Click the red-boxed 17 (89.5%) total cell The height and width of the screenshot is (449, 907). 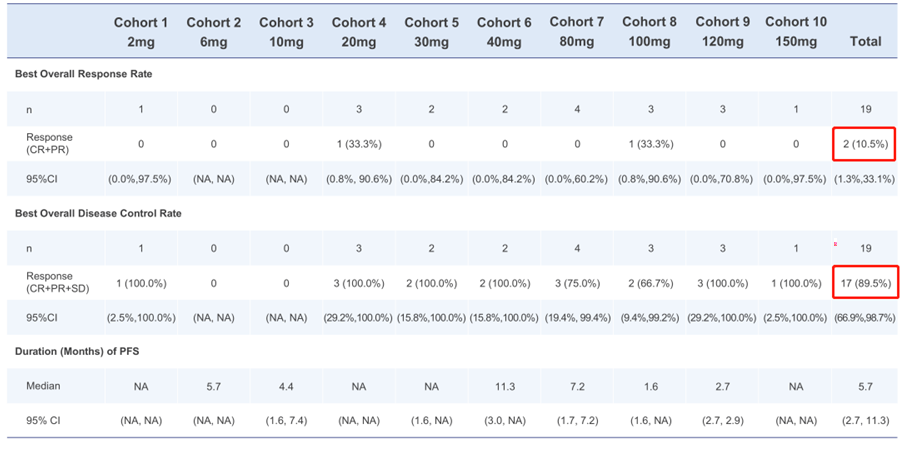tap(865, 283)
